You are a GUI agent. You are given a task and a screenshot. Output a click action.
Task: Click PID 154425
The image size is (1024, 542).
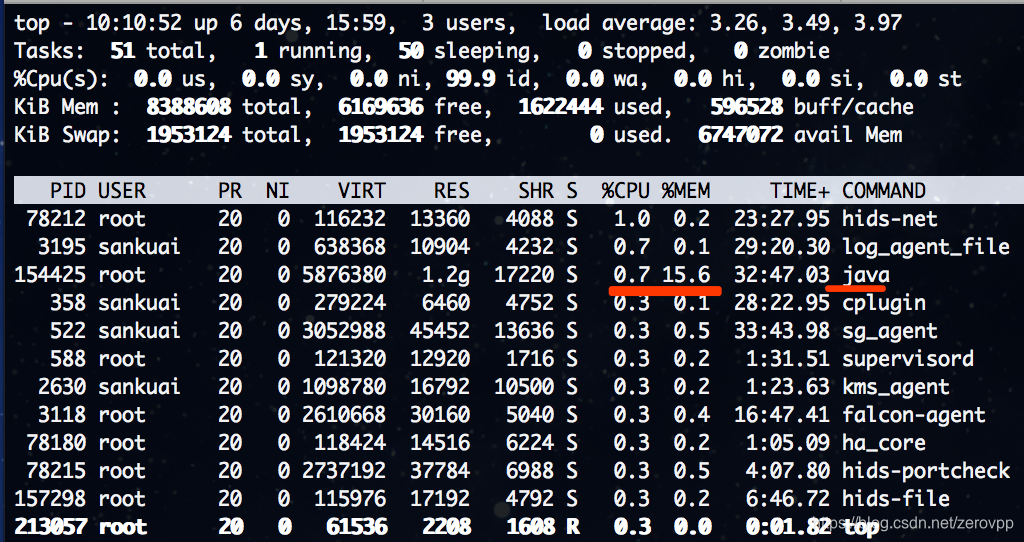(50, 275)
